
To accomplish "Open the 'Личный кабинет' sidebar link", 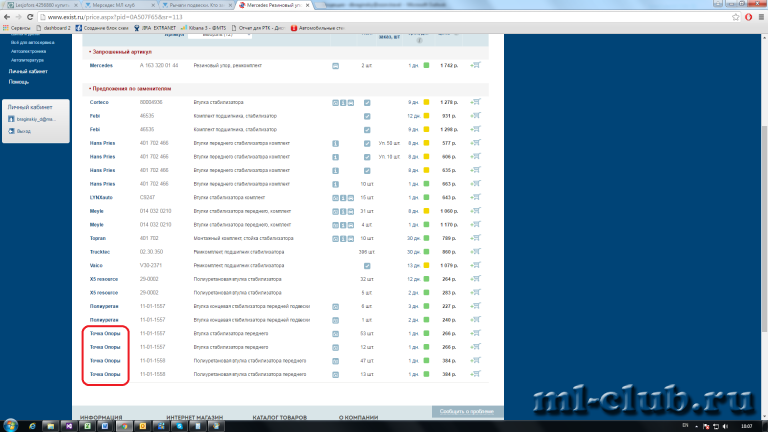I will [x=25, y=73].
